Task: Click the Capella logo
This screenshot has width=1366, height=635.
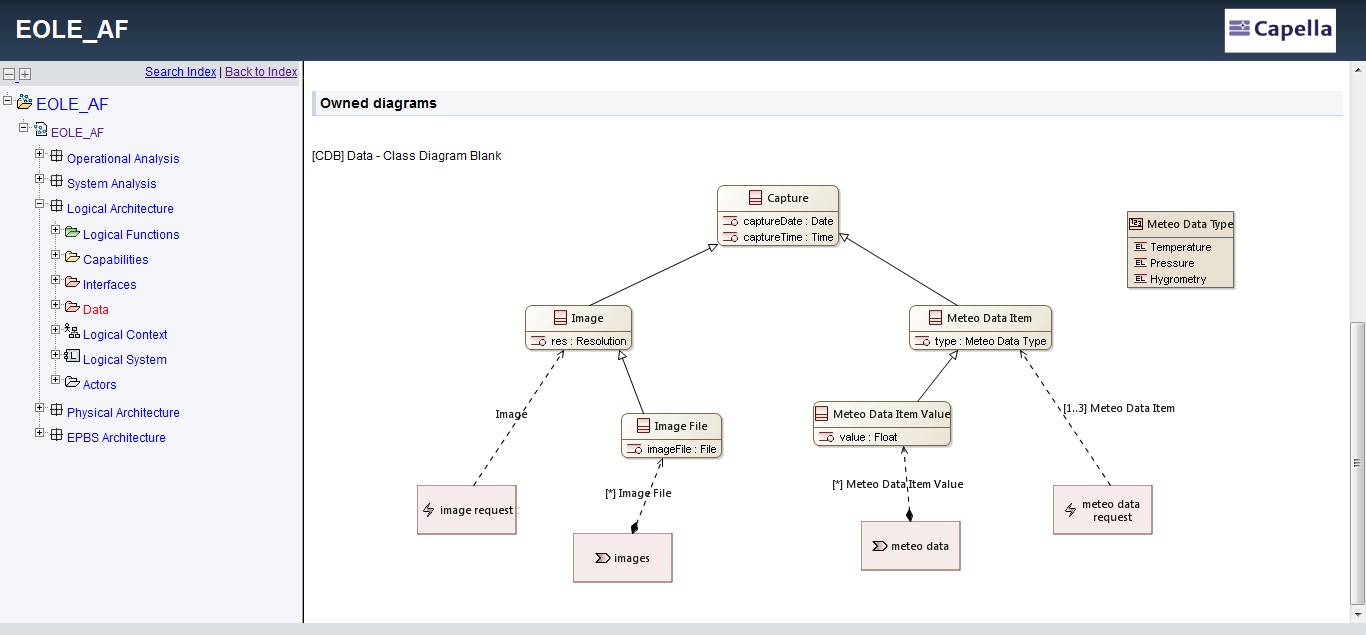Action: point(1280,30)
